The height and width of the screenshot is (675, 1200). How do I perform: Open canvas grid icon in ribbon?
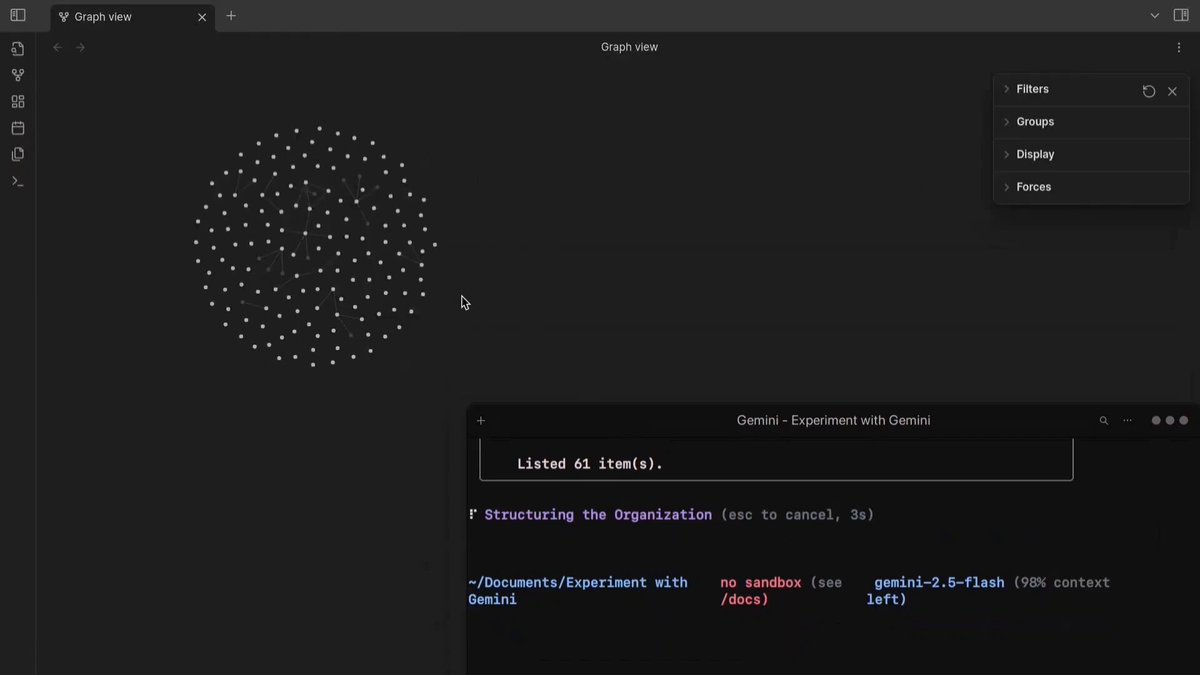pyautogui.click(x=17, y=102)
